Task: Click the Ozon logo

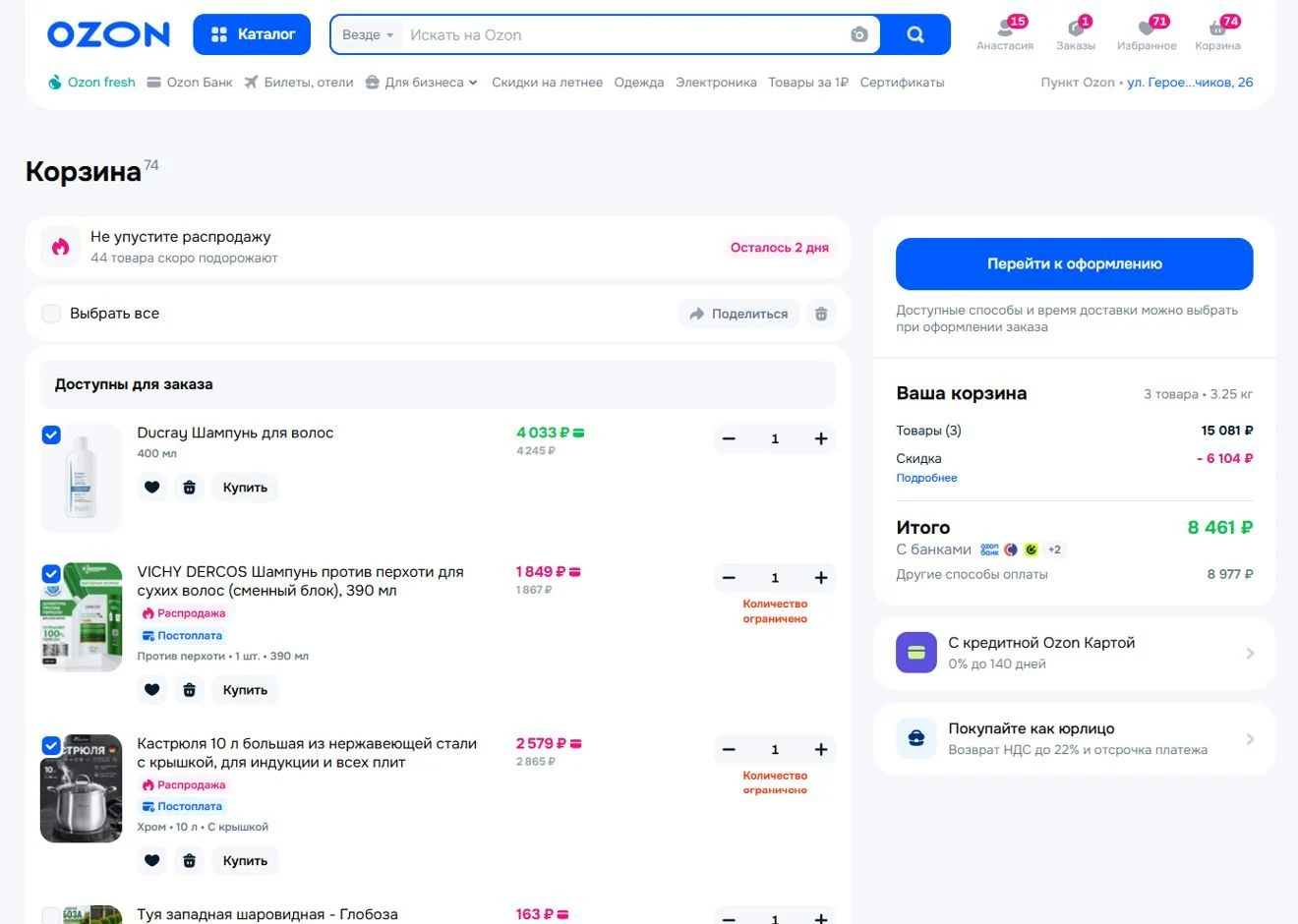Action: 108,34
